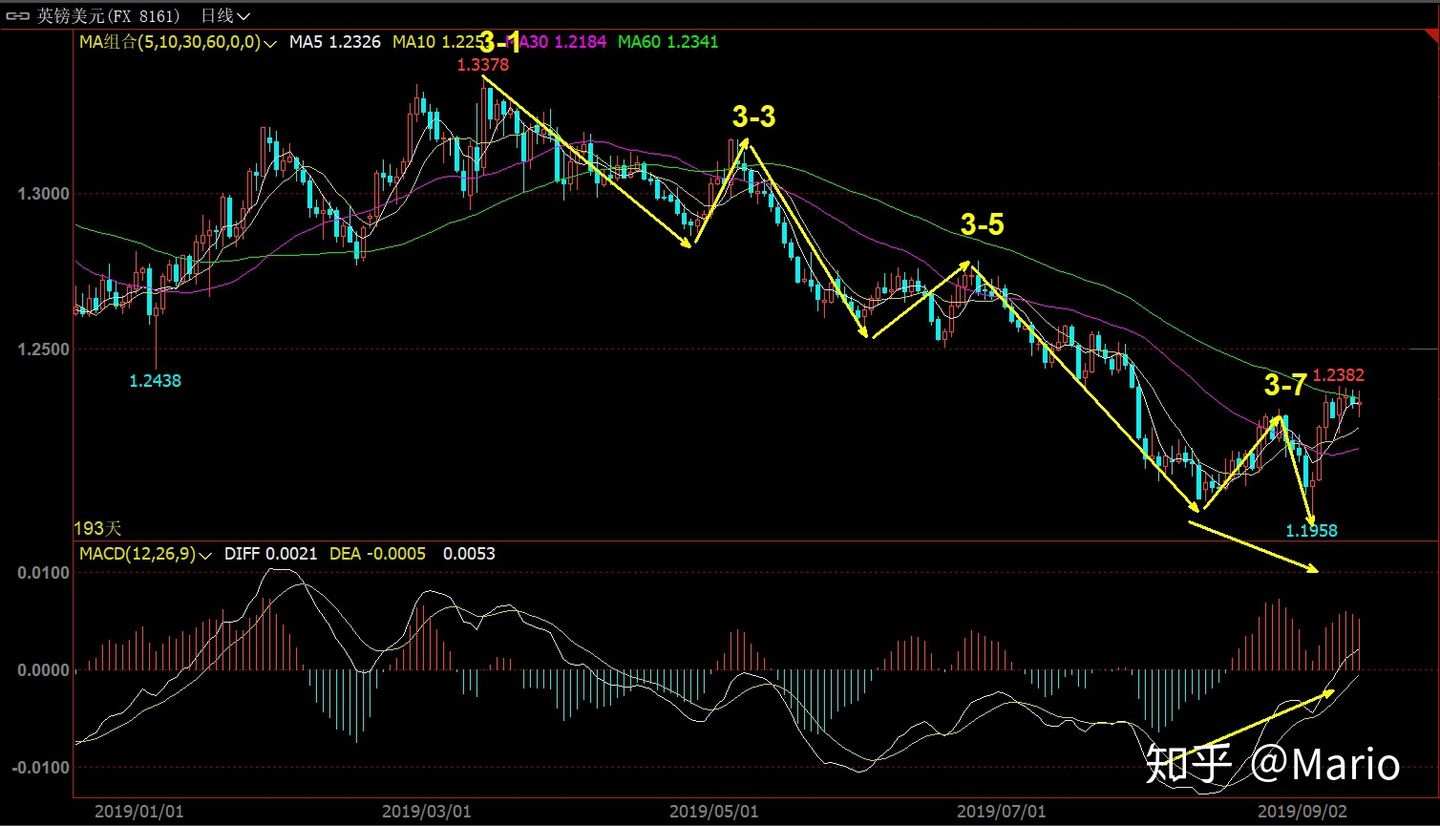Expand the MACD(12,26,9) parameter dropdown

[207, 554]
